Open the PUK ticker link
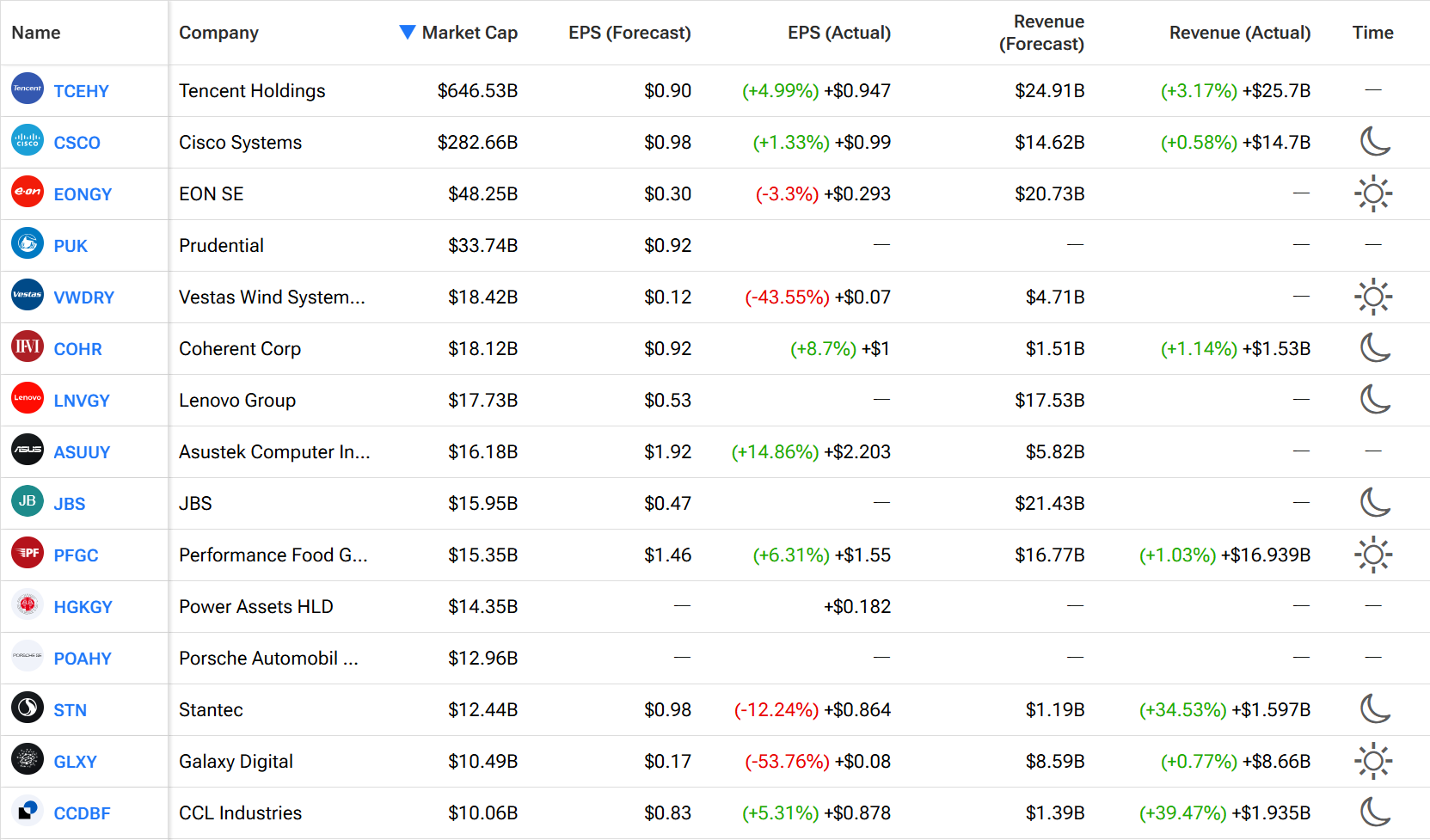1430x840 pixels. tap(71, 246)
